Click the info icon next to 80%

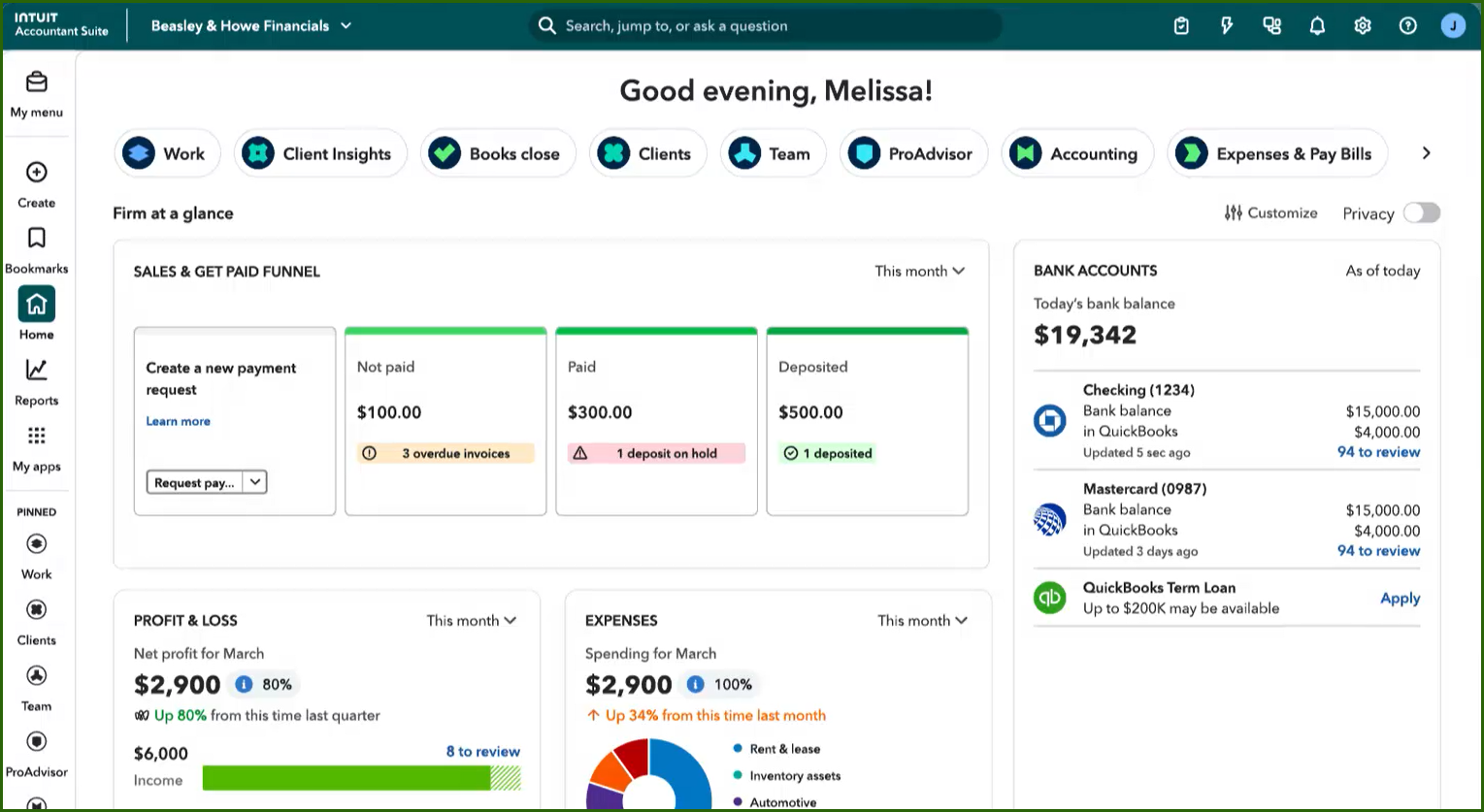pyautogui.click(x=244, y=685)
